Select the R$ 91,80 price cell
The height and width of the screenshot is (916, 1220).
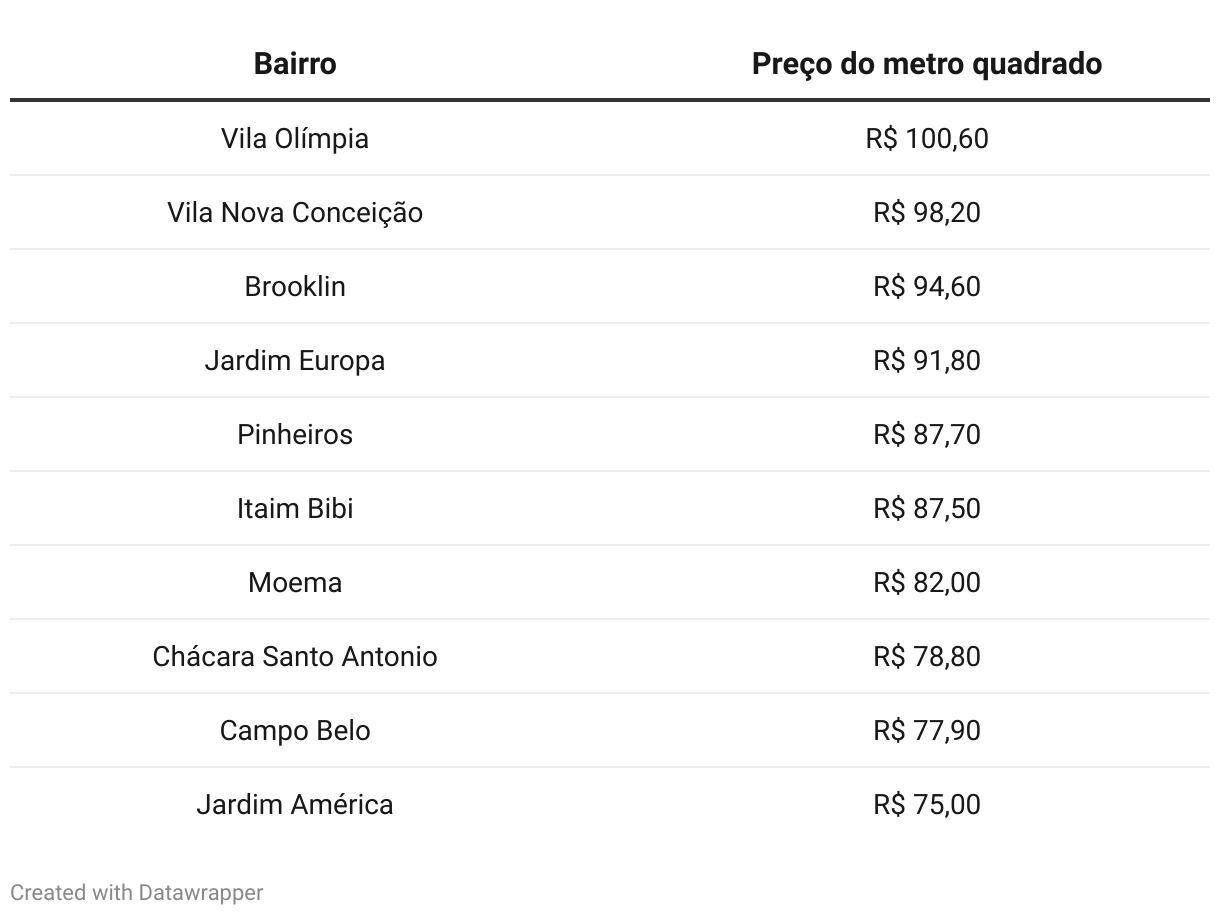click(926, 360)
